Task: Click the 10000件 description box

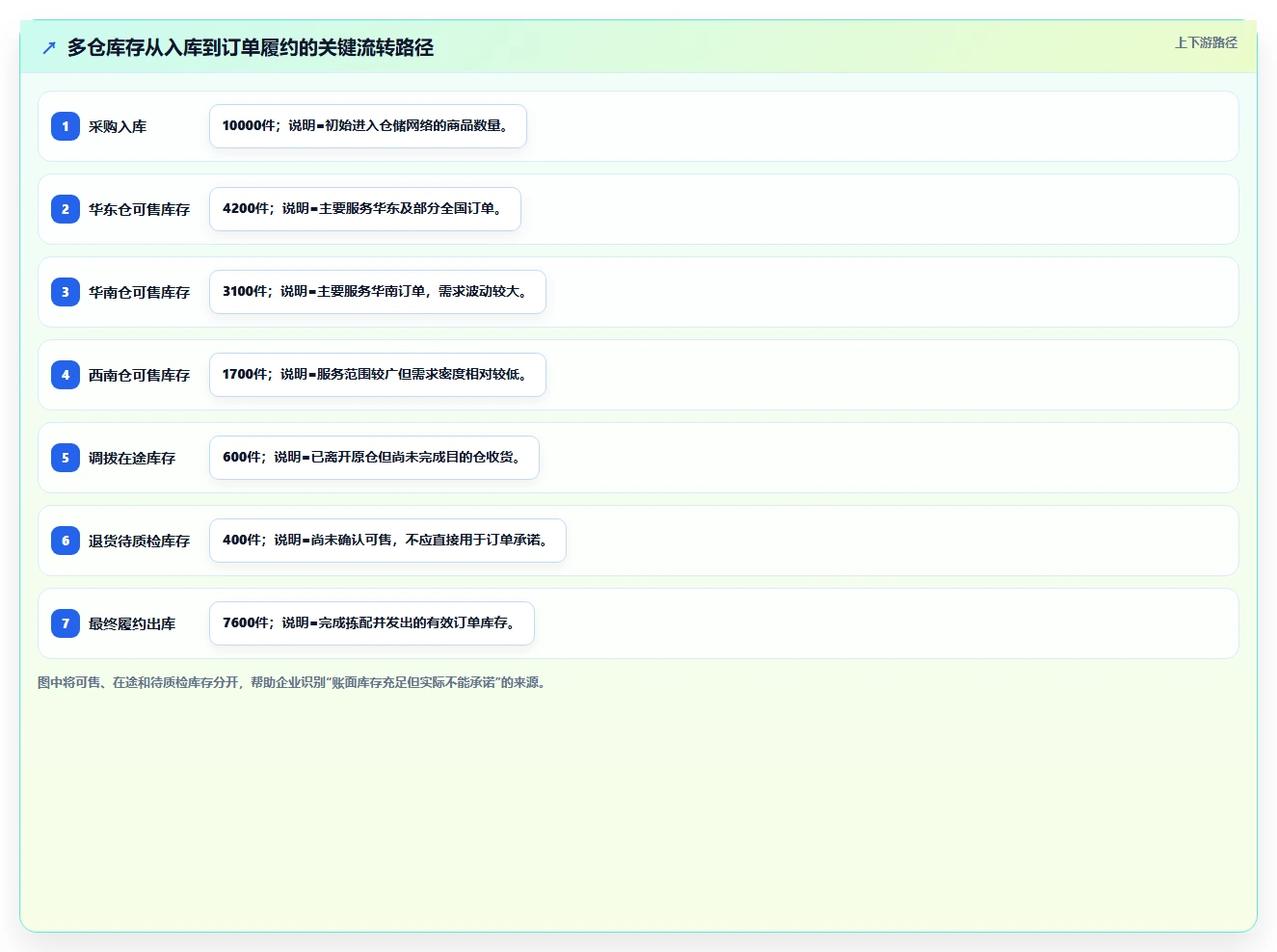Action: tap(368, 126)
